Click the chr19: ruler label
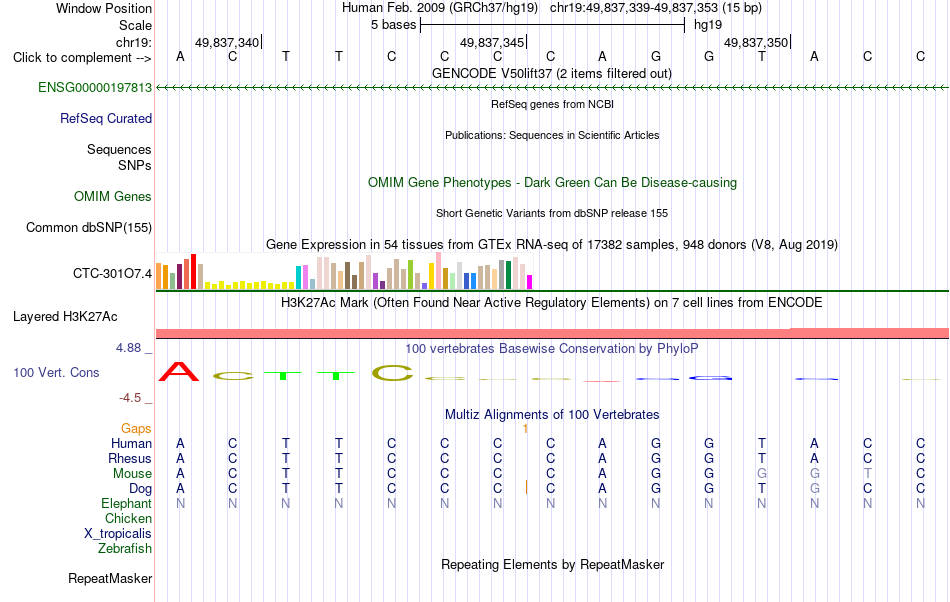Image resolution: width=950 pixels, height=602 pixels. 134,42
